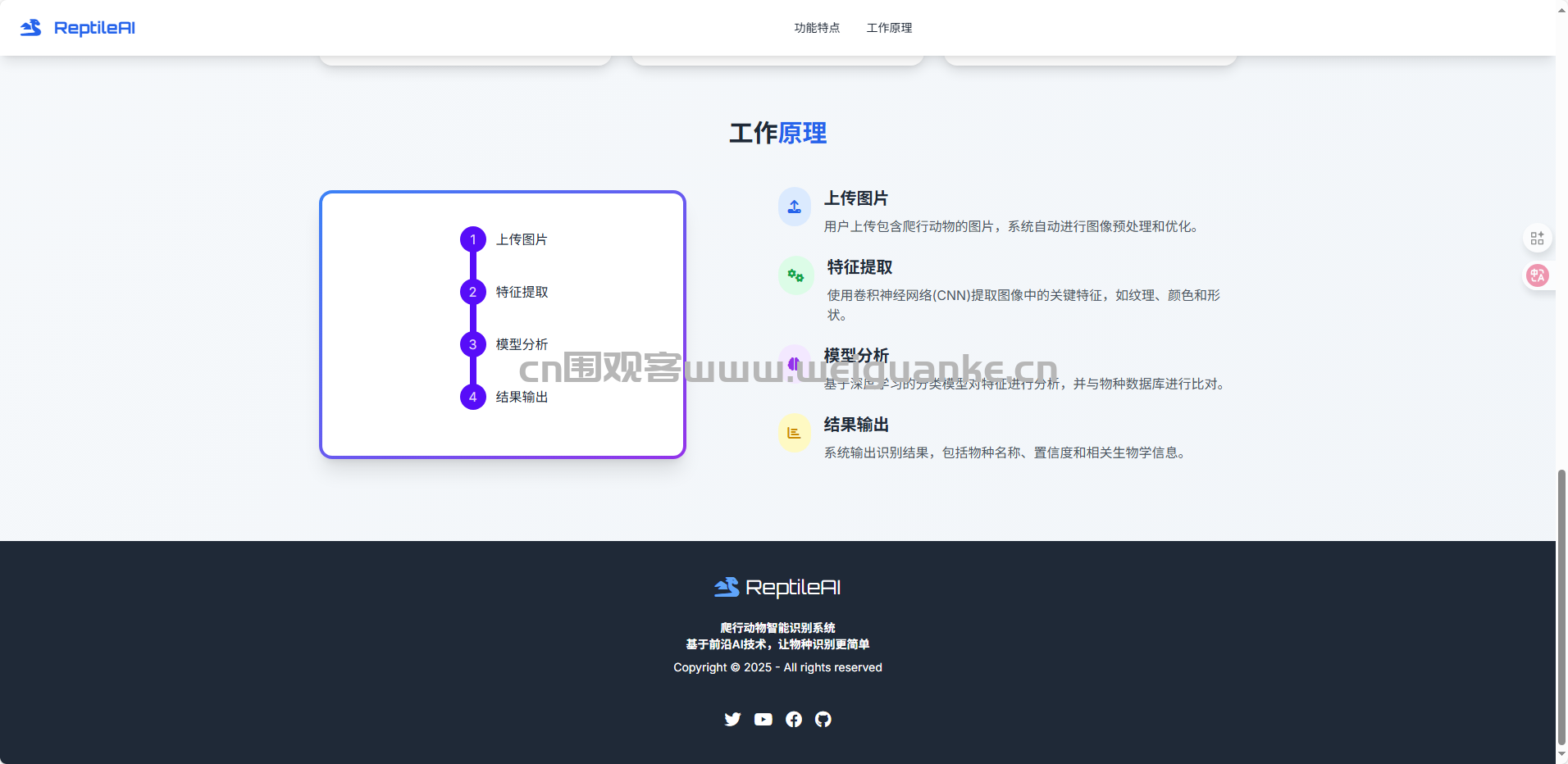Screen dimensions: 1568x764
Task: Select step 3 circle for 模型分析
Action: [472, 344]
